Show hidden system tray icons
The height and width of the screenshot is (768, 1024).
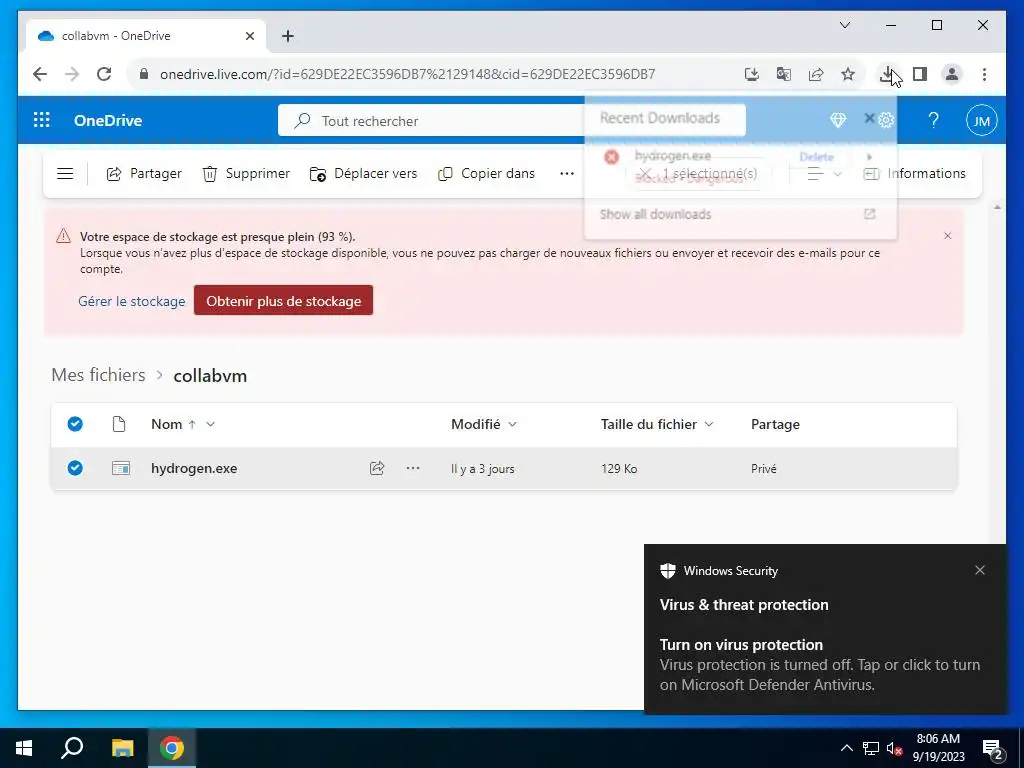pos(846,748)
